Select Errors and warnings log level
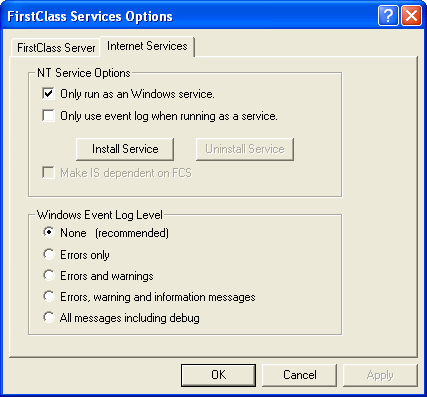Viewport: 427px width, 397px height. (49, 275)
